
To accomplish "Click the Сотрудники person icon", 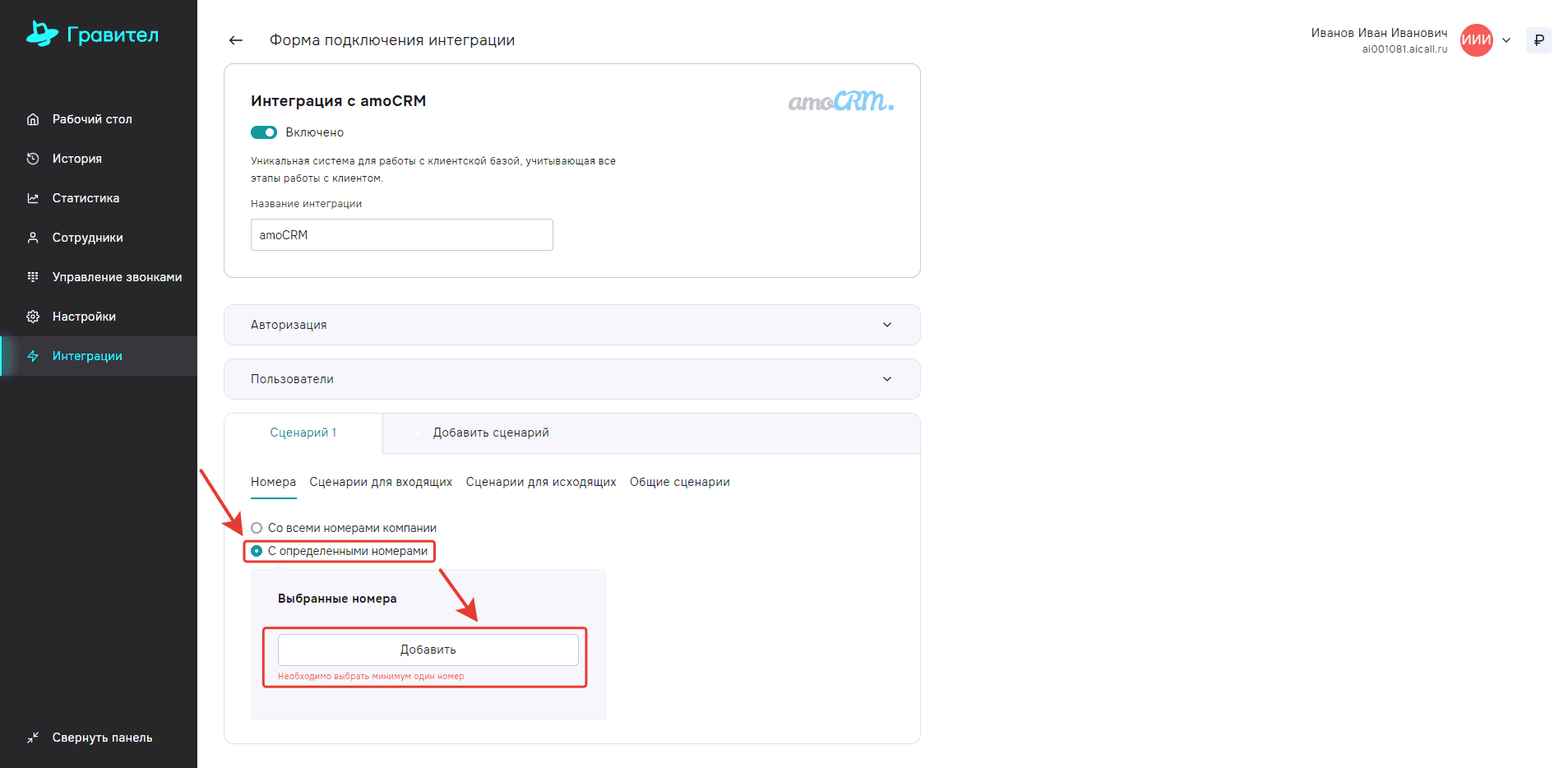I will pos(33,238).
